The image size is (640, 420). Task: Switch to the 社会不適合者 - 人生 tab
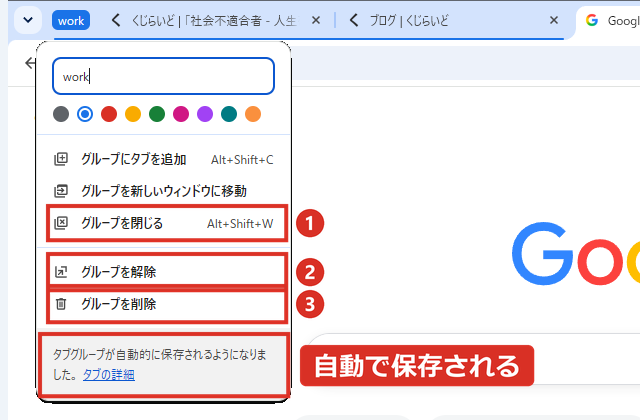[216, 20]
